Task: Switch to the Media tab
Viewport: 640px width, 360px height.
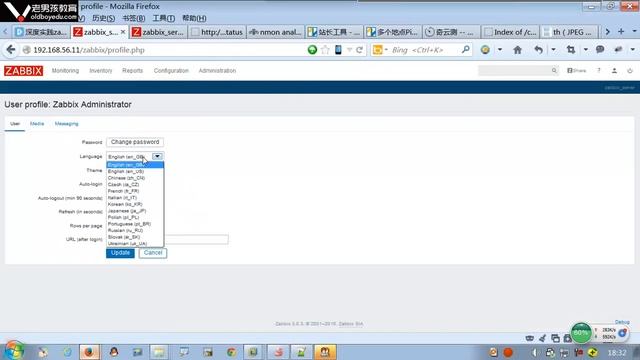Action: point(37,124)
